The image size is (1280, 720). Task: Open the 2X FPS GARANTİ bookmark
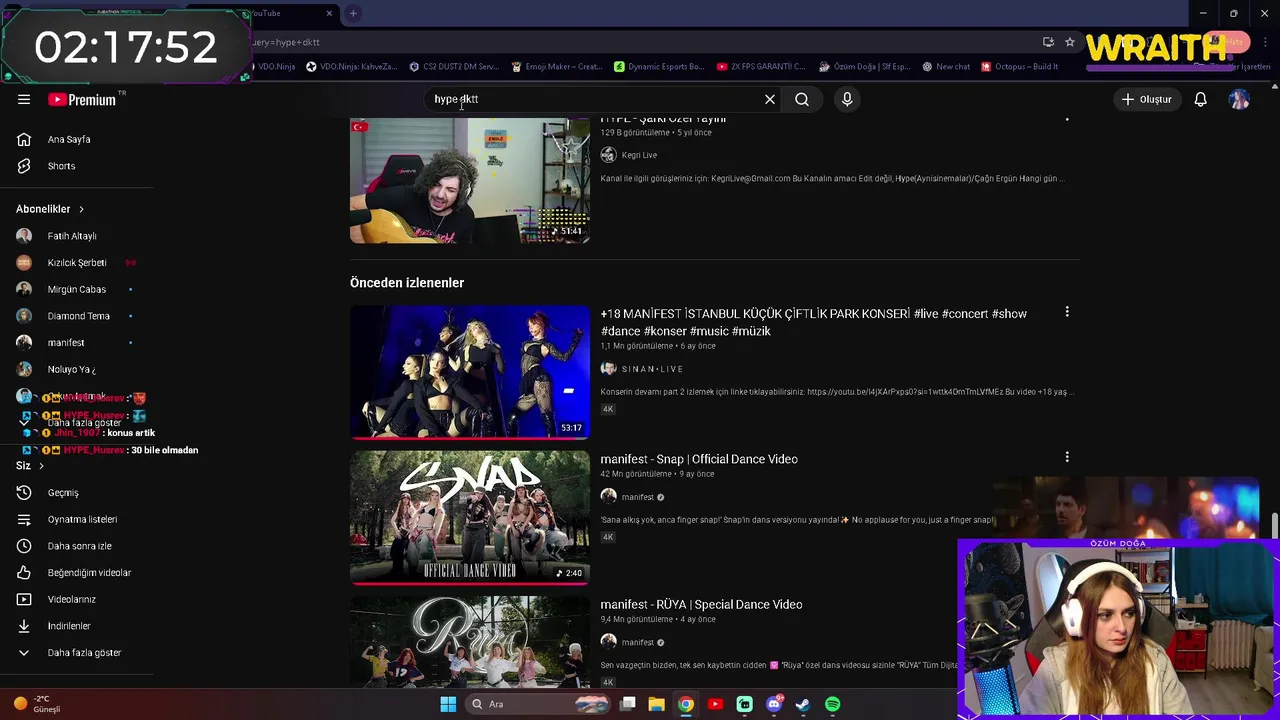[761, 67]
